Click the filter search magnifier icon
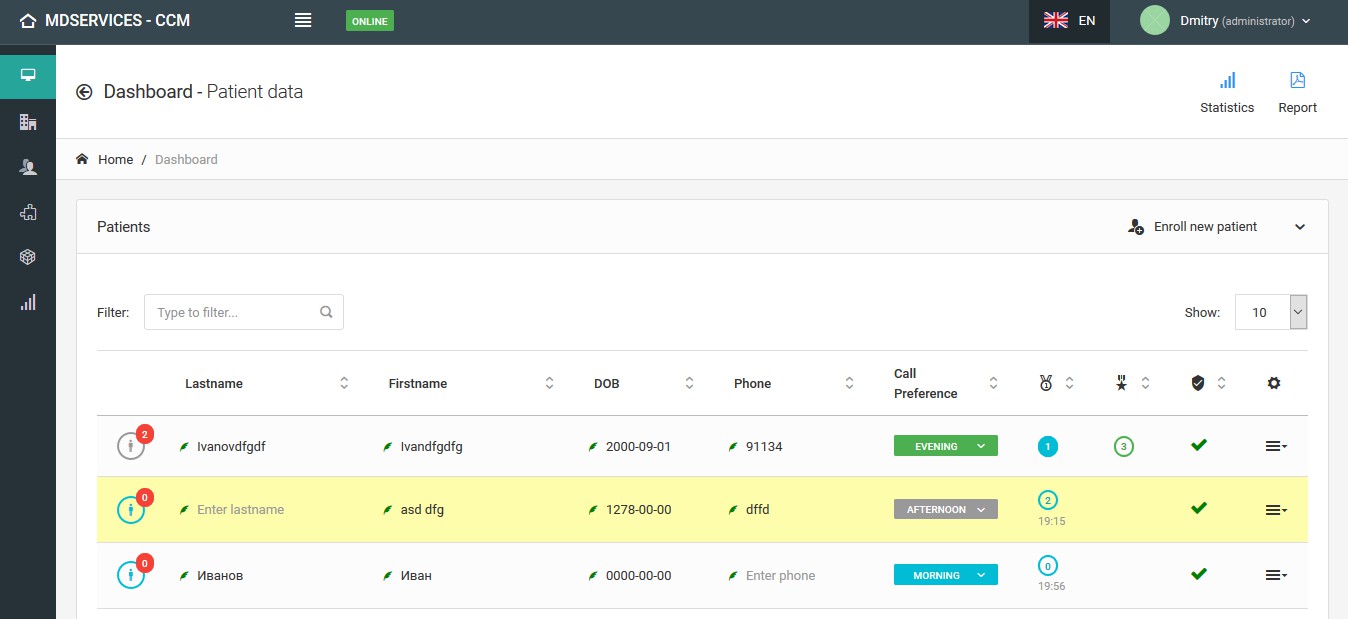Screen dimensions: 1348x619 point(326,312)
